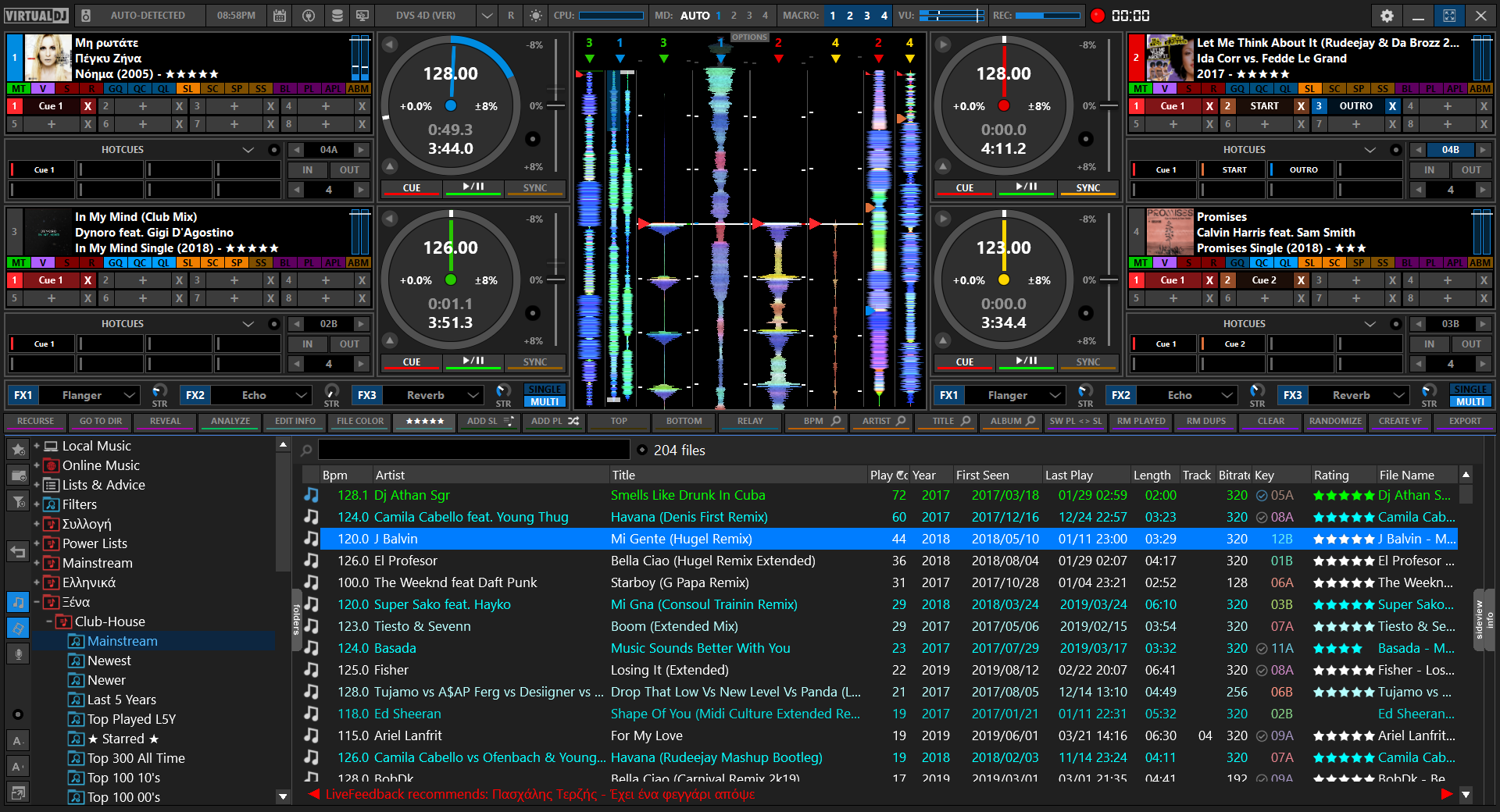Screen dimensions: 1500x812
Task: Click the VU master level slider
Action: 952,16
